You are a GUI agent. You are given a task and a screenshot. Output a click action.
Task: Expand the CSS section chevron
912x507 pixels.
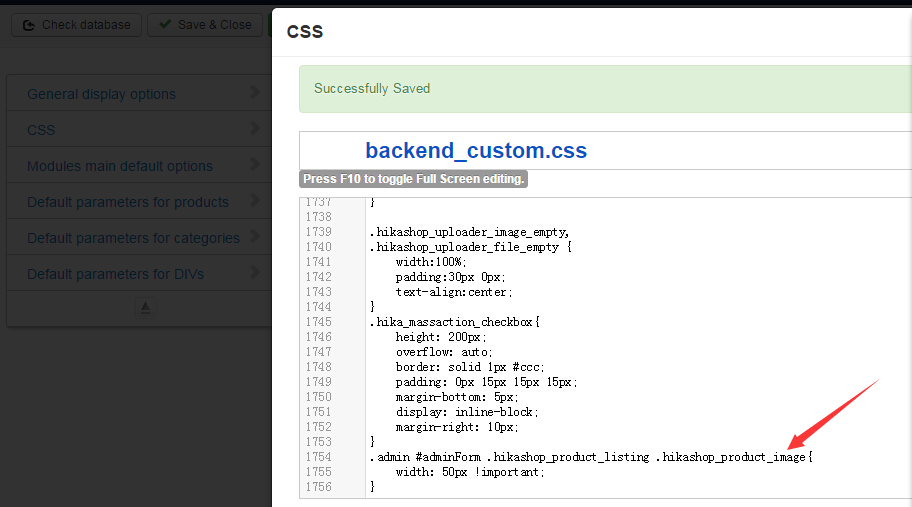click(256, 129)
